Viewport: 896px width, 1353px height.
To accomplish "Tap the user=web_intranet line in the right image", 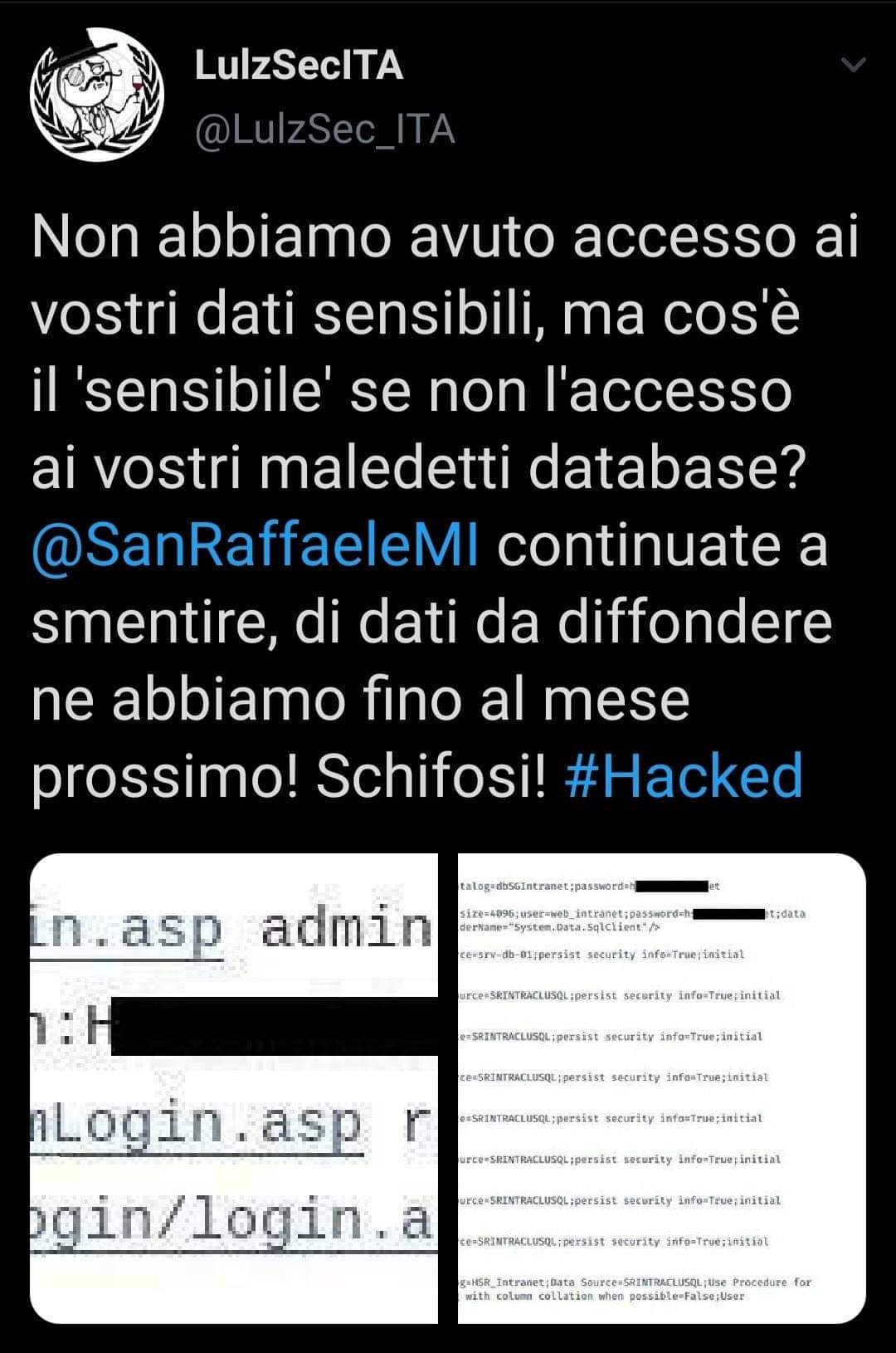I will coord(632,914).
